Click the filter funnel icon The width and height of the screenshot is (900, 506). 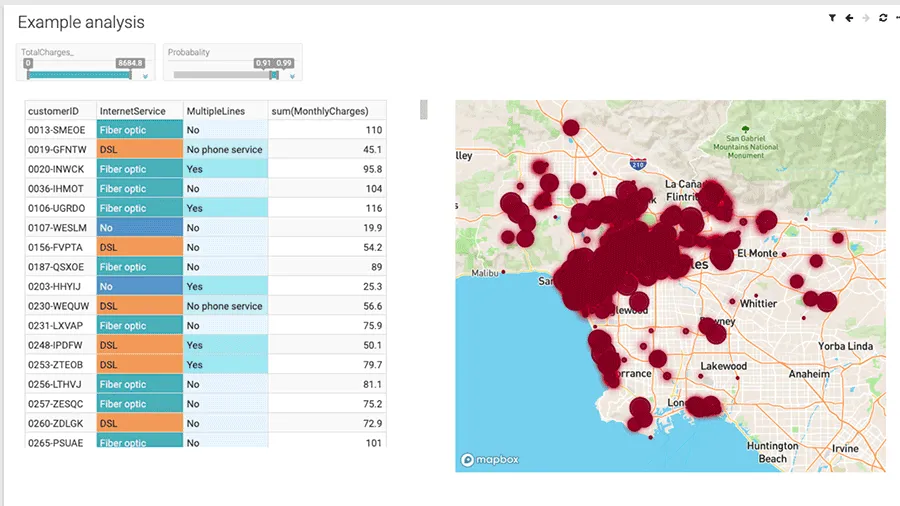tap(832, 18)
